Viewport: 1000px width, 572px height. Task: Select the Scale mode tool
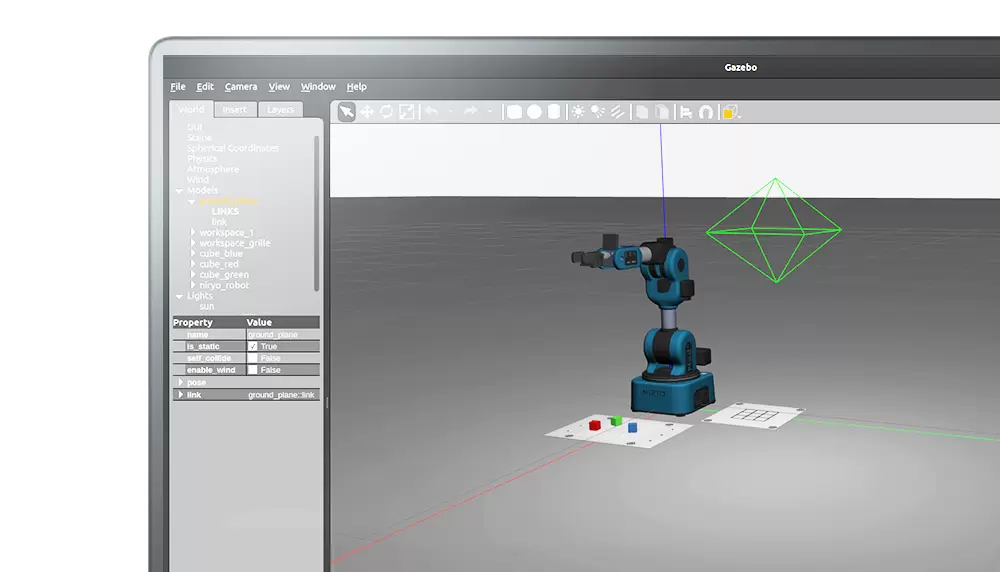[406, 112]
